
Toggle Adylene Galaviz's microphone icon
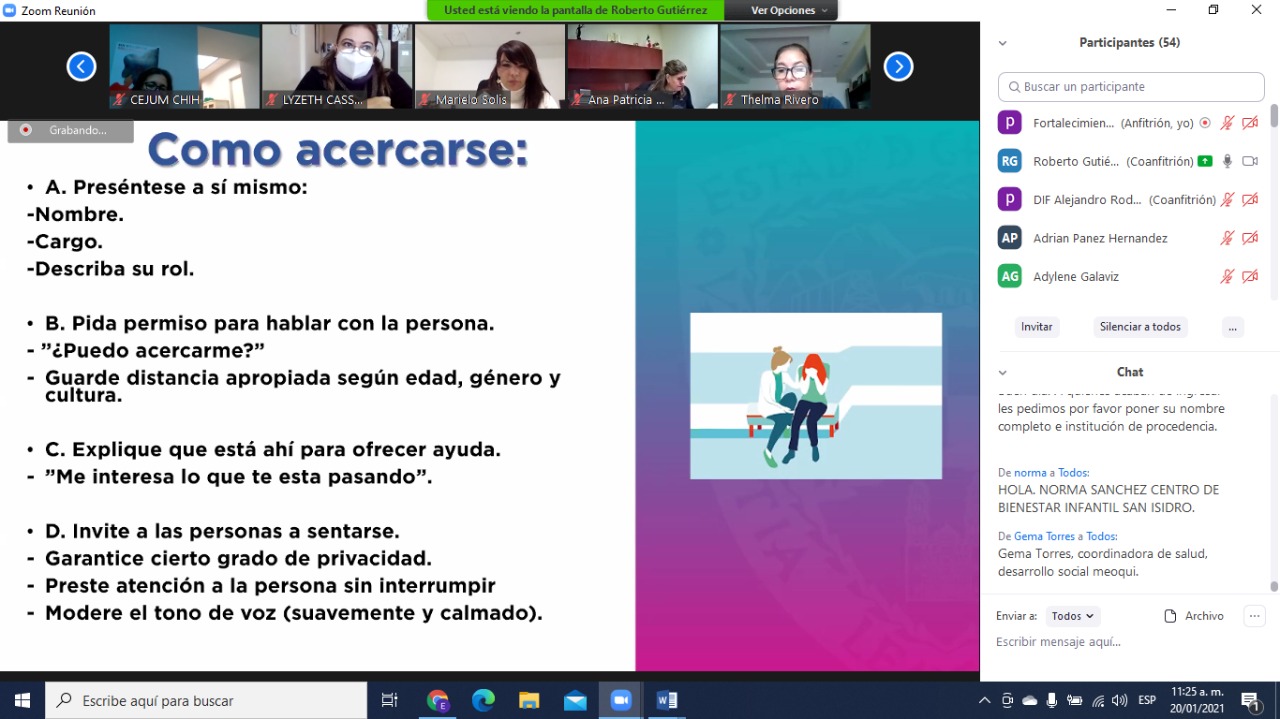click(1227, 276)
